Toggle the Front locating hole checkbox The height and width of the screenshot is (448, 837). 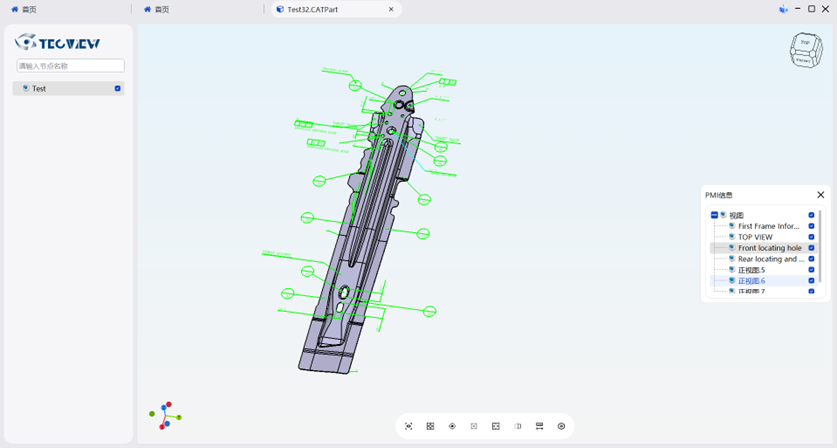pos(811,248)
